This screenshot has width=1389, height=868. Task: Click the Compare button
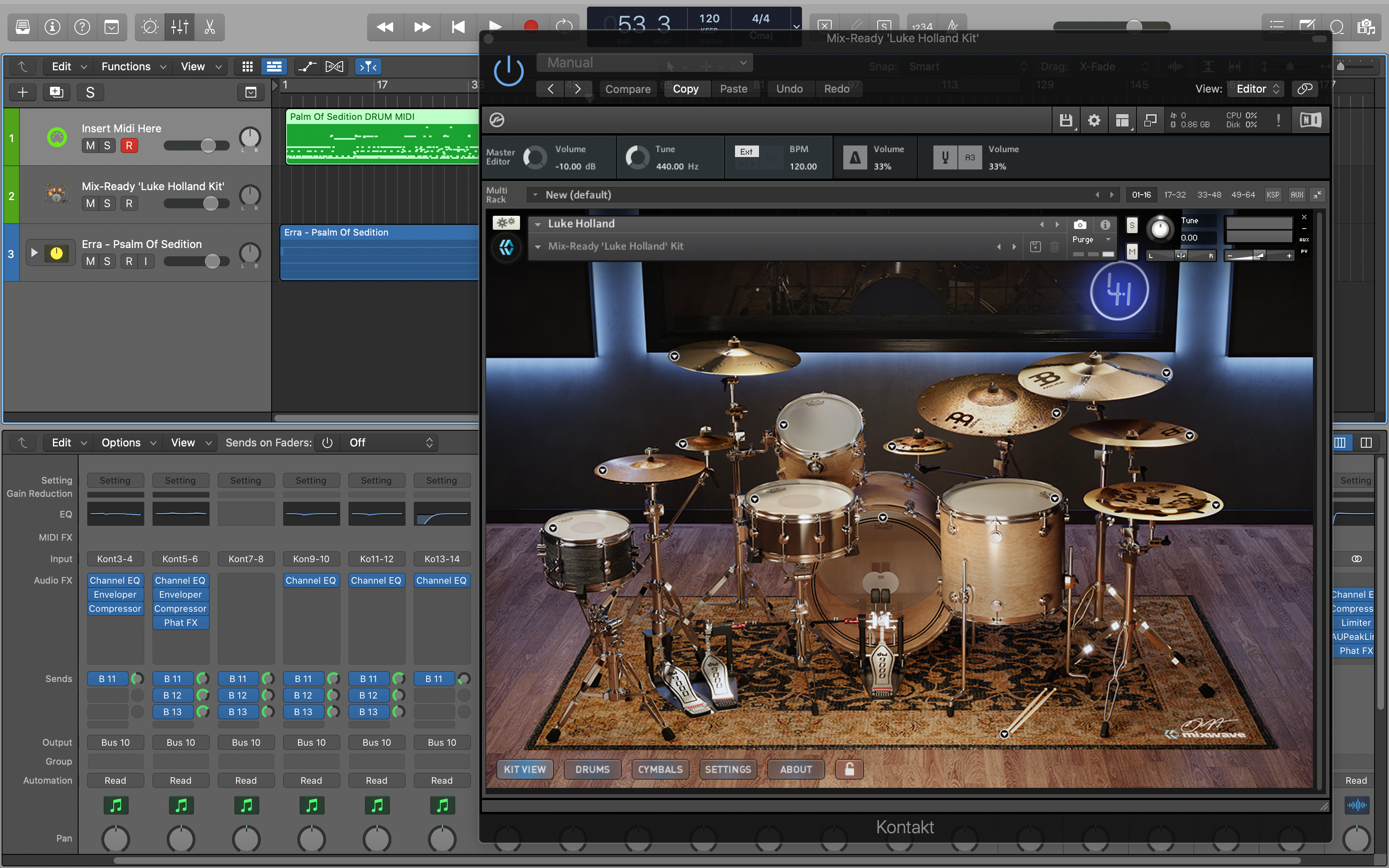click(x=628, y=88)
